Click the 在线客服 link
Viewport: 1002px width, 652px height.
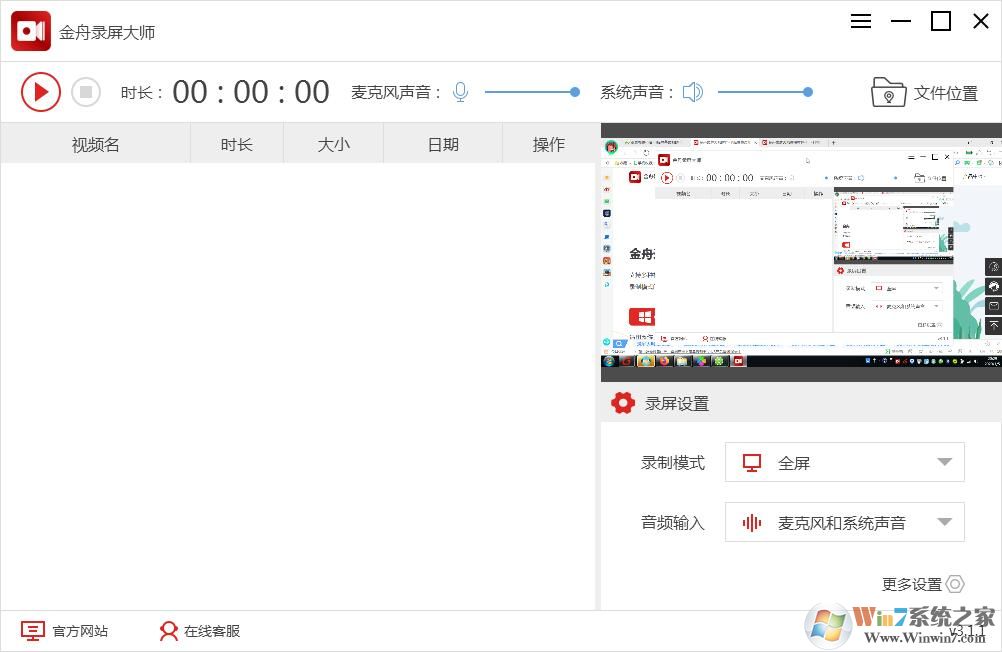pyautogui.click(x=213, y=631)
